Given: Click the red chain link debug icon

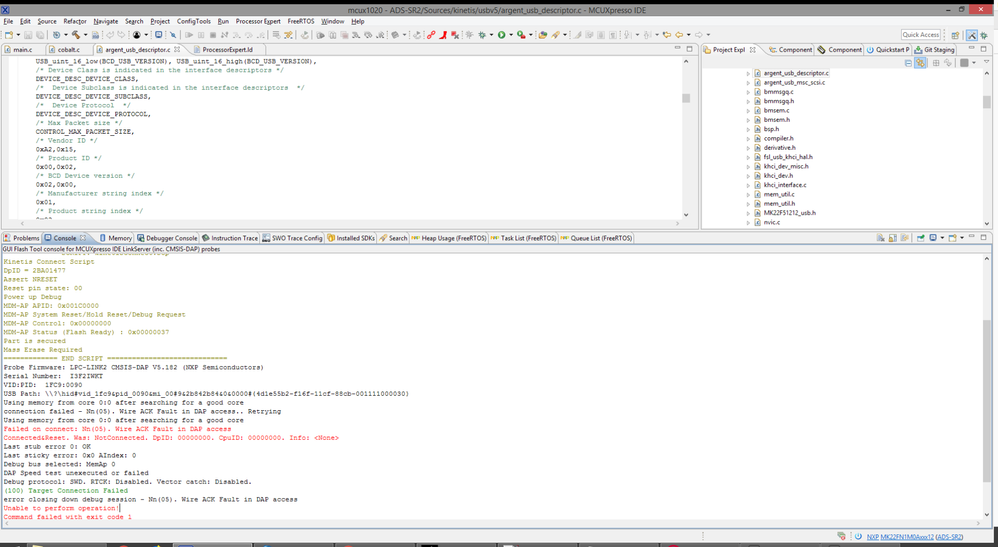Looking at the screenshot, I should tap(431, 35).
